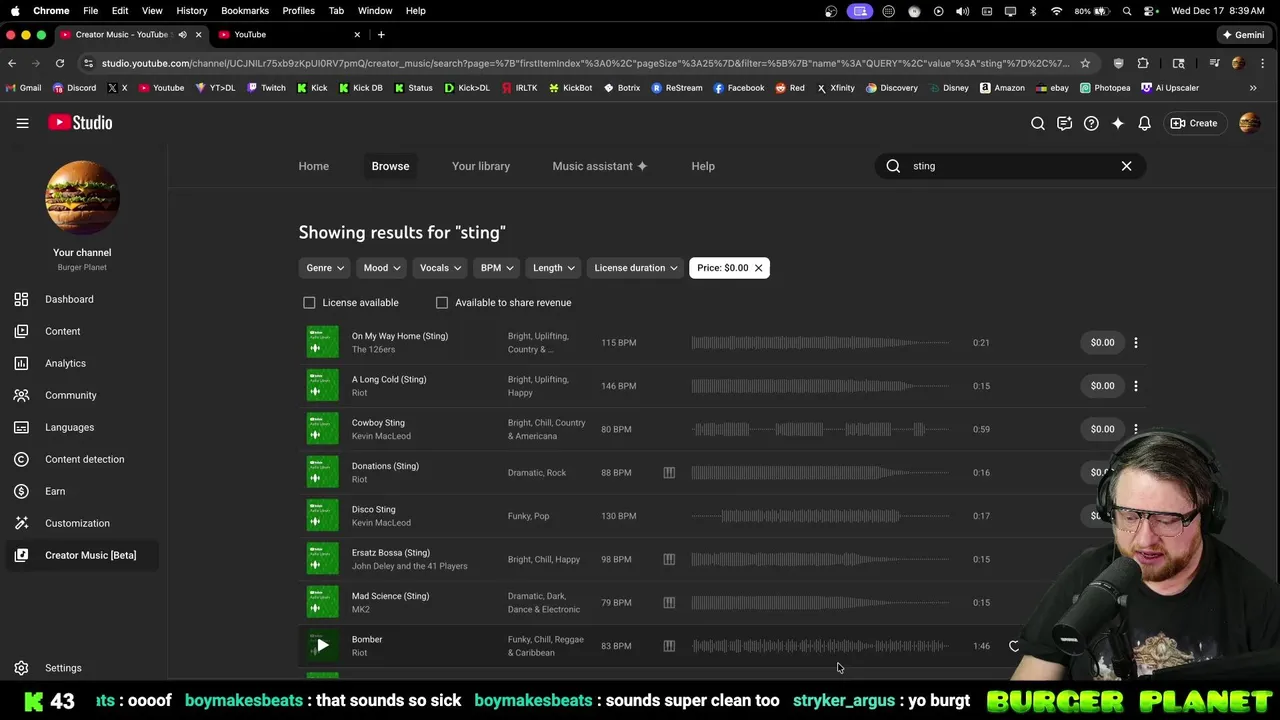Remove the Price: $0.00 filter chip

point(758,268)
